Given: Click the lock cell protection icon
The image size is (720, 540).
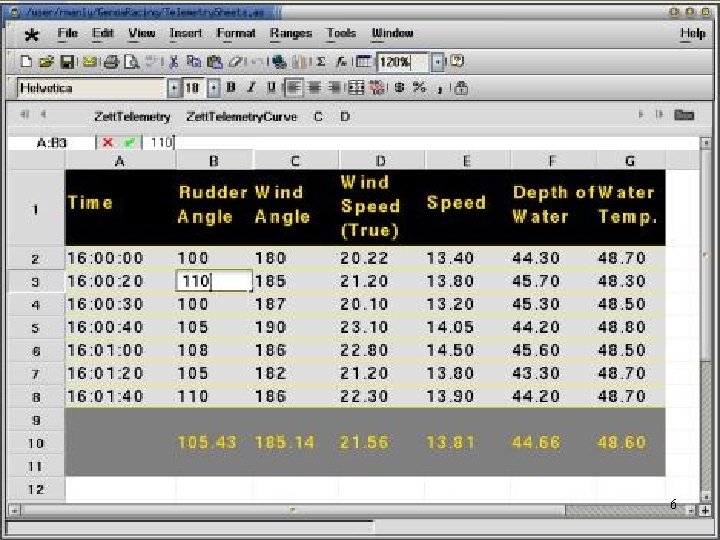Looking at the screenshot, I should coord(461,88).
